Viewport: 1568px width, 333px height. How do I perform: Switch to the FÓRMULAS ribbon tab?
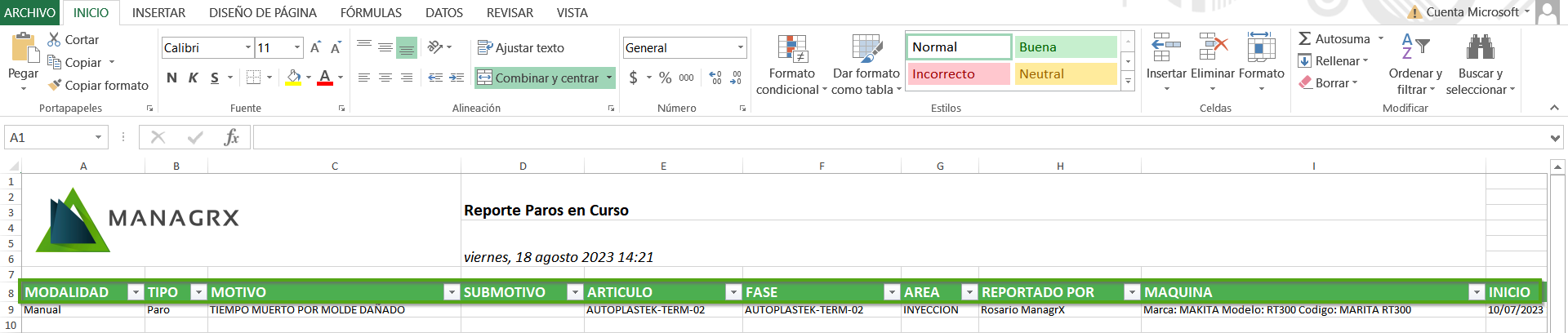pyautogui.click(x=371, y=12)
